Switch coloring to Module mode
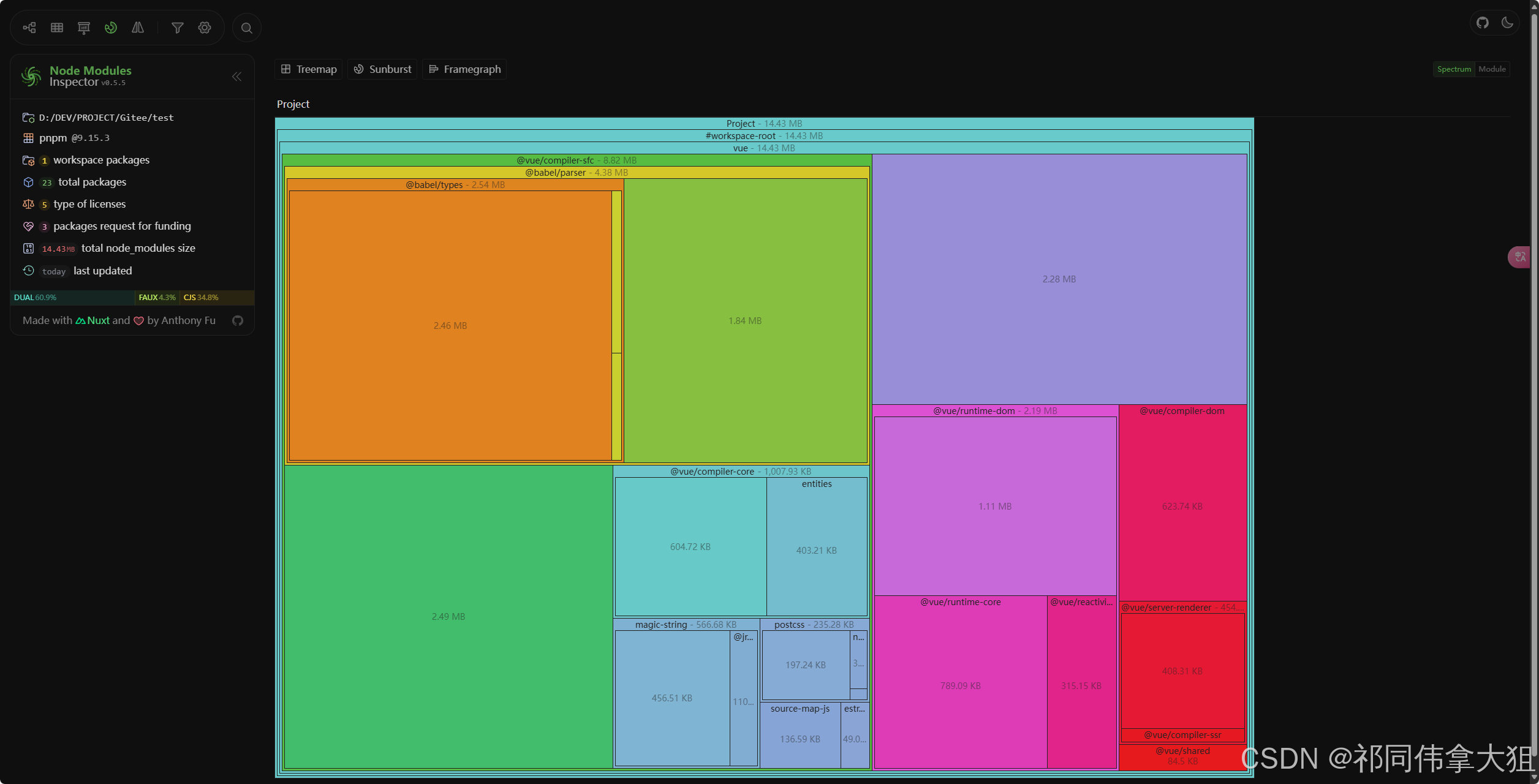The image size is (1539, 784). 1492,69
